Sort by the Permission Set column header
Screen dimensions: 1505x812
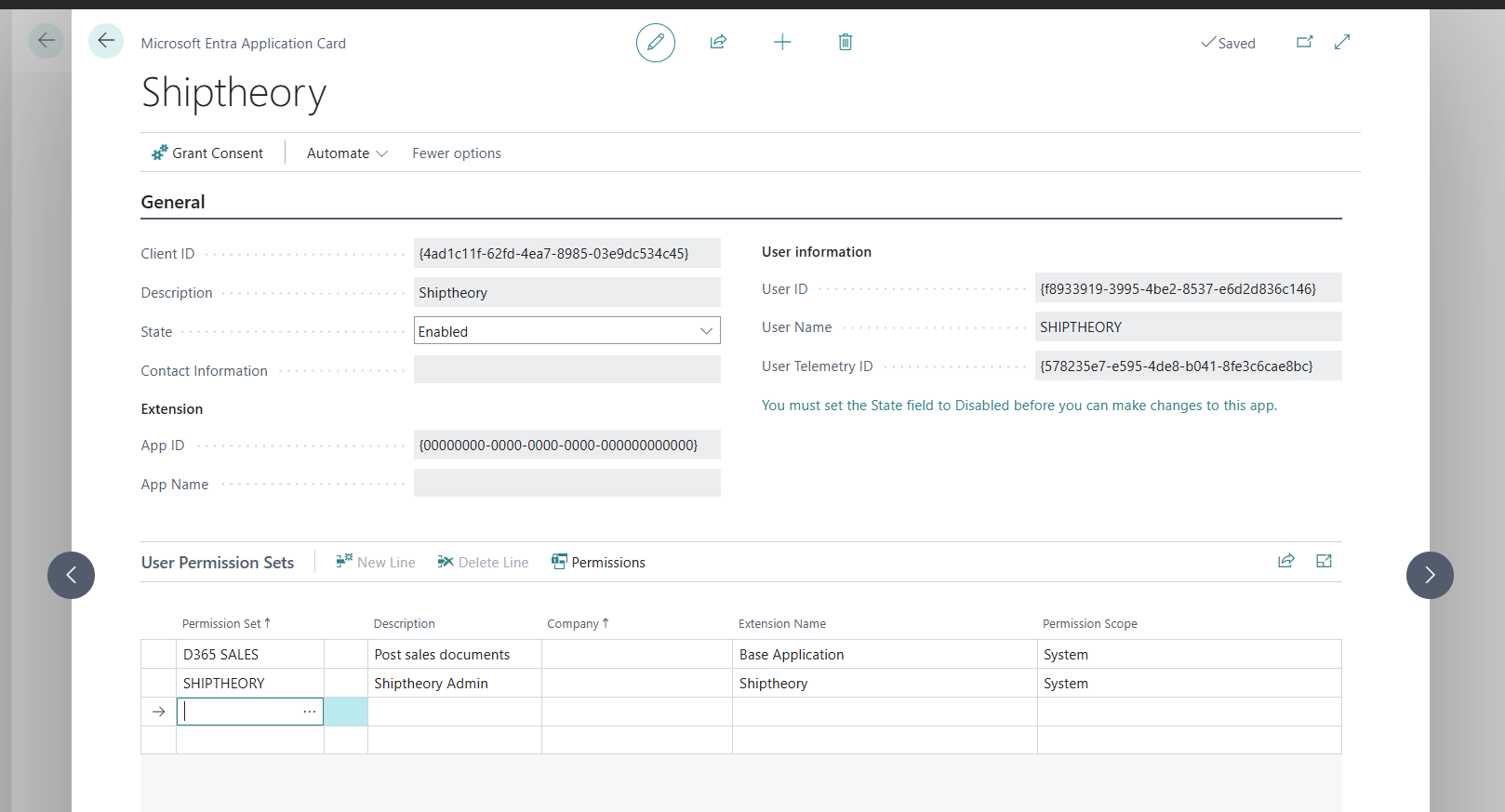pyautogui.click(x=226, y=623)
